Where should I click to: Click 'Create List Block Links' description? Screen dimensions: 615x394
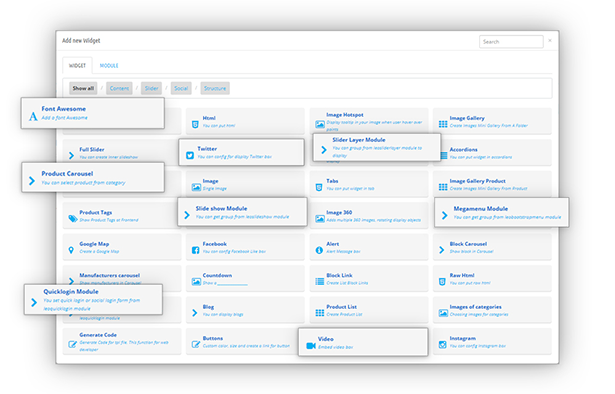[347, 283]
